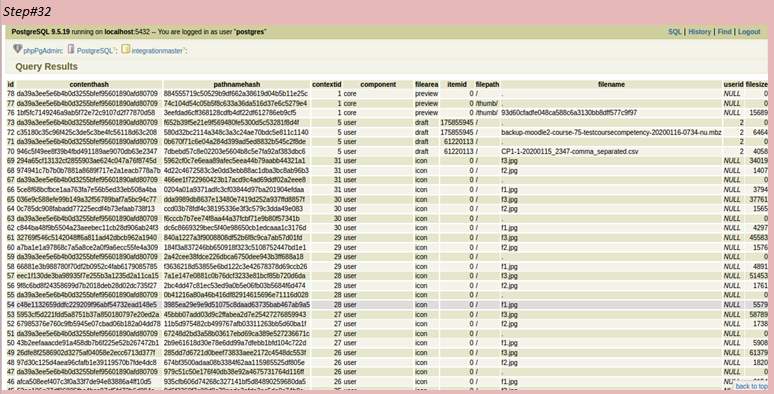774x394 pixels.
Task: Click id 46 row cell
Action: point(10,382)
